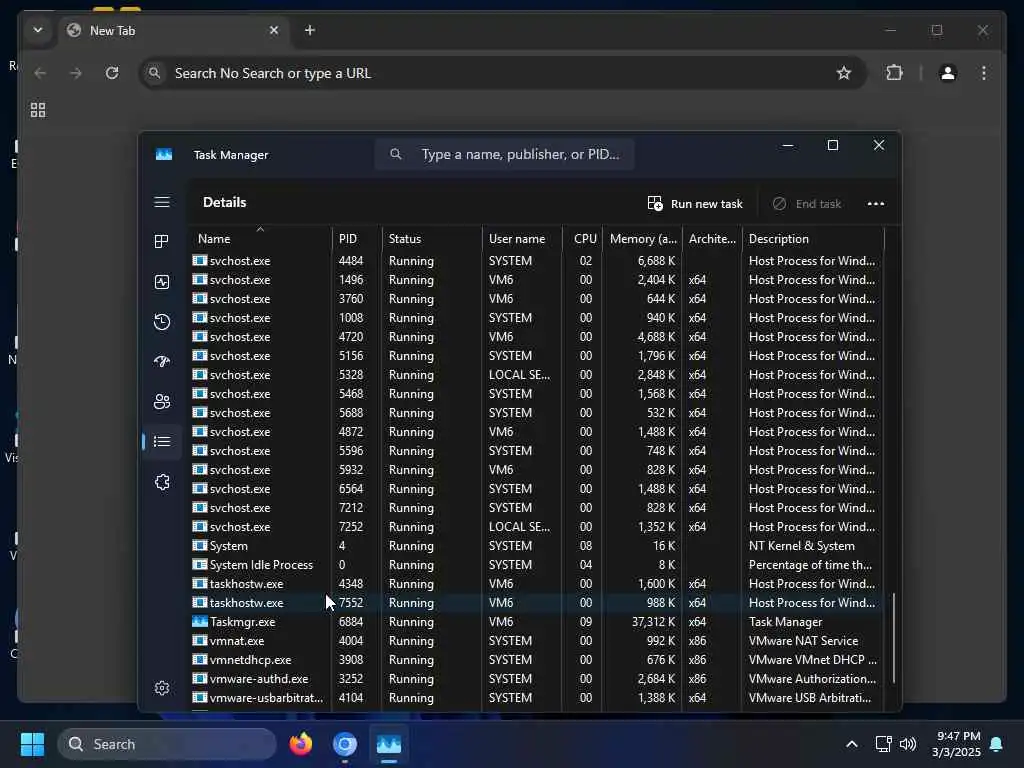This screenshot has height=768, width=1024.
Task: Open Startup apps page in sidebar
Action: coord(162,361)
